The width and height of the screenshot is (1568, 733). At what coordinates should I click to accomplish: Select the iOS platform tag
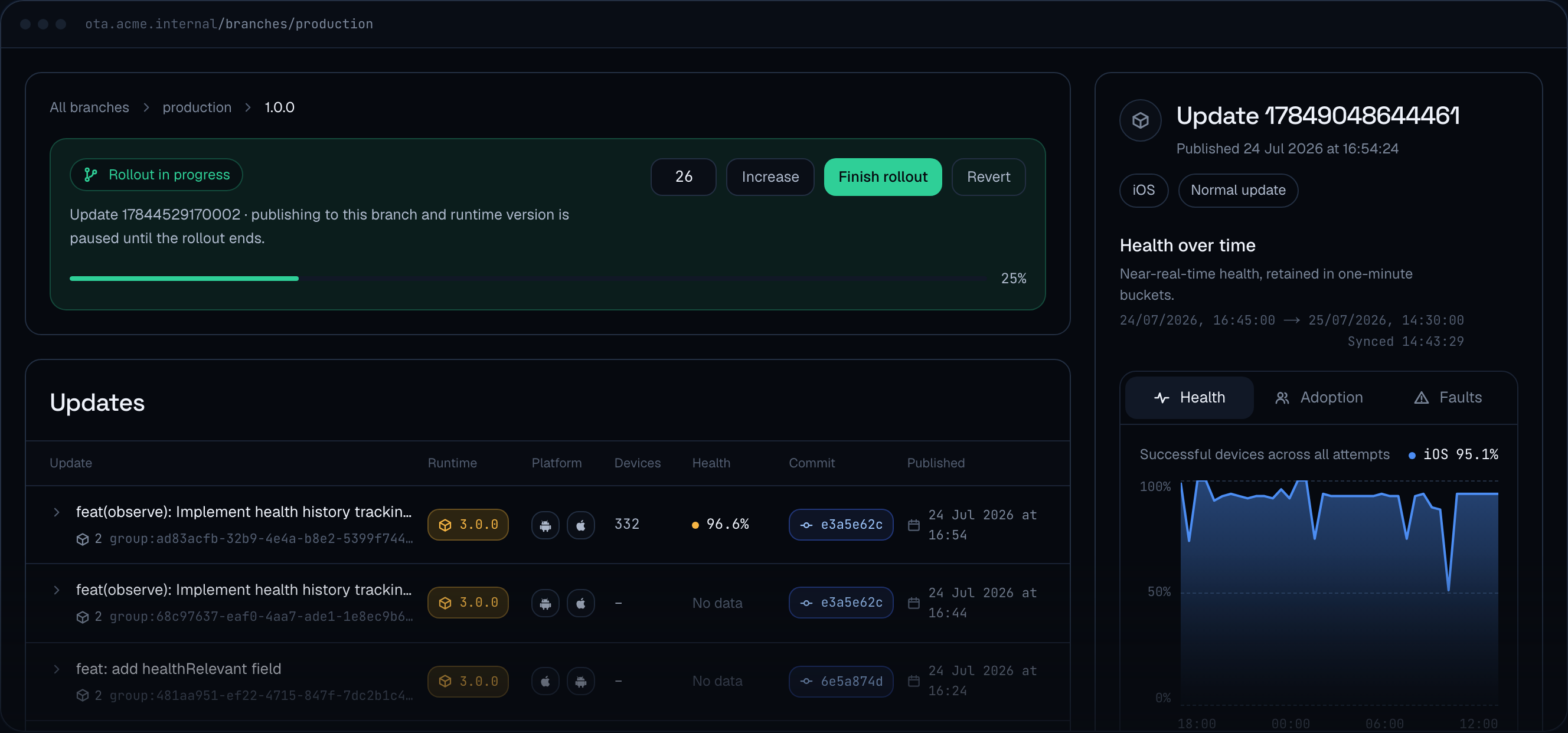1144,191
